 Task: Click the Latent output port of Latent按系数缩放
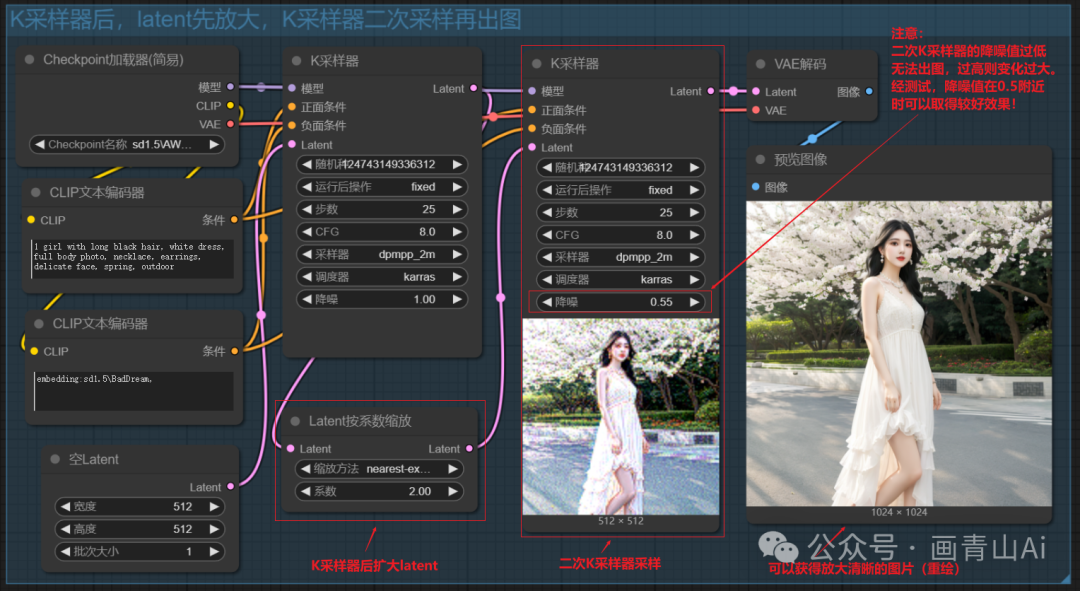pyautogui.click(x=470, y=448)
